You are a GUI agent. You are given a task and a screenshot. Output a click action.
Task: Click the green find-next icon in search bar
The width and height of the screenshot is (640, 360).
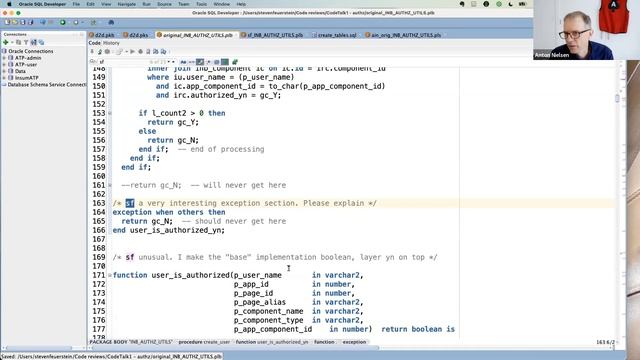235,62
